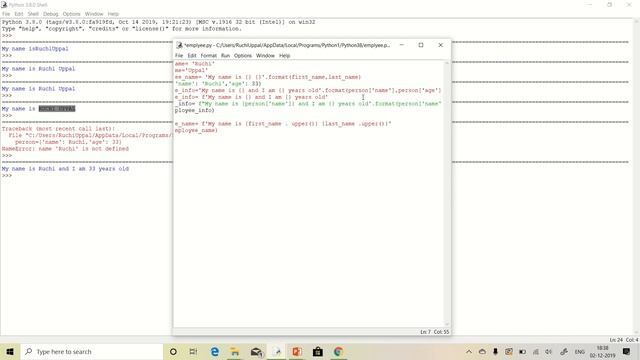Click 'My name is Ruchi and I am 33 years old' output
640x360 pixels.
click(x=65, y=169)
